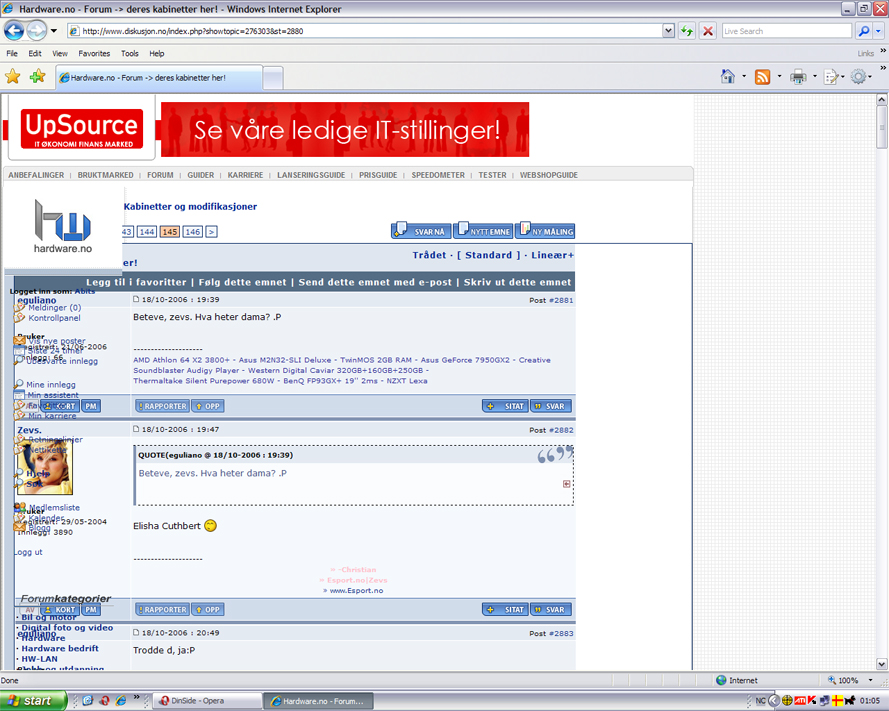Open post number #2883 link

click(561, 633)
